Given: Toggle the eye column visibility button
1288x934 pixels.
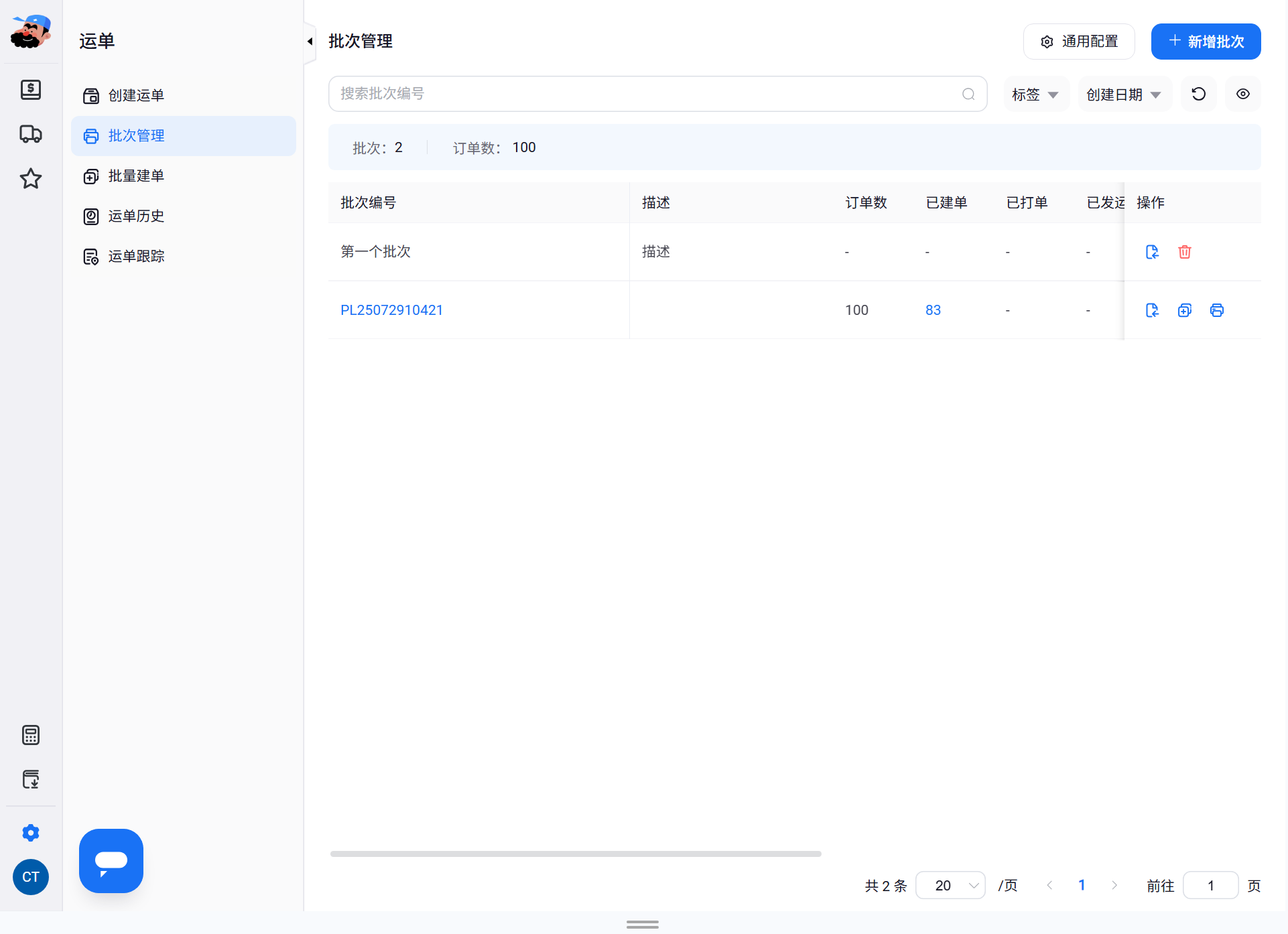Looking at the screenshot, I should click(x=1243, y=94).
